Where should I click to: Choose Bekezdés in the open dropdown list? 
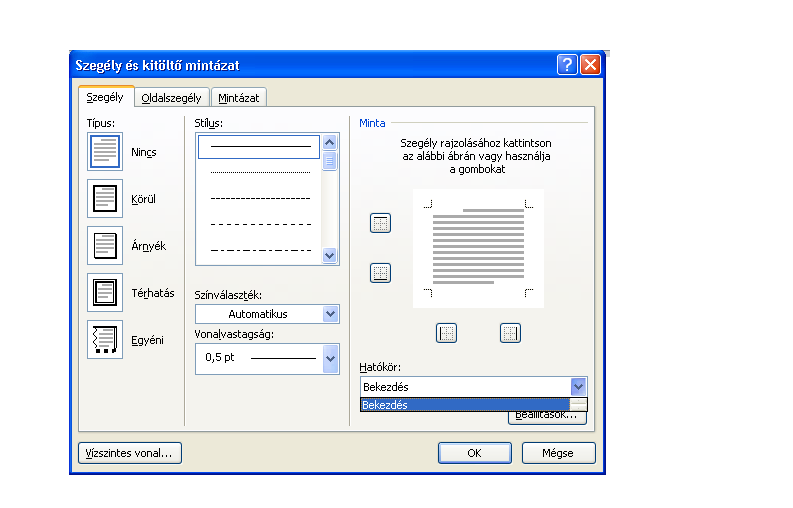pos(465,405)
